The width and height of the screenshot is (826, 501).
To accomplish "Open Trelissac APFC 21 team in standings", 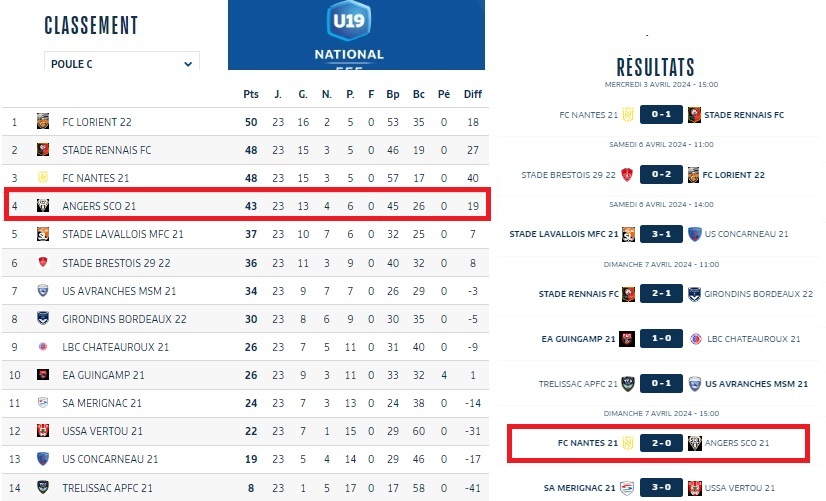I will click(107, 488).
